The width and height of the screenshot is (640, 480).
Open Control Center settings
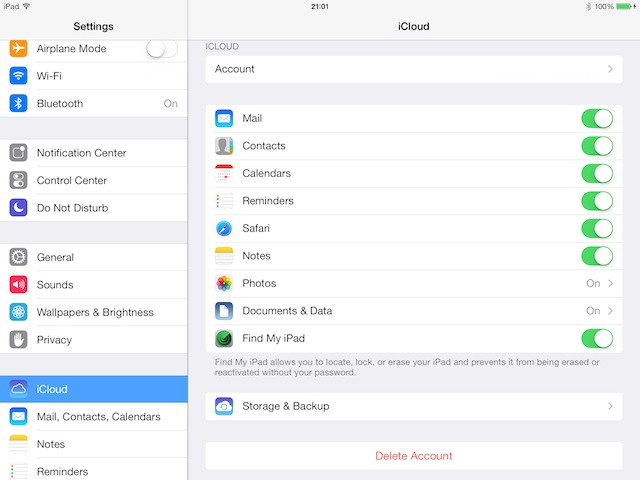pyautogui.click(x=93, y=180)
